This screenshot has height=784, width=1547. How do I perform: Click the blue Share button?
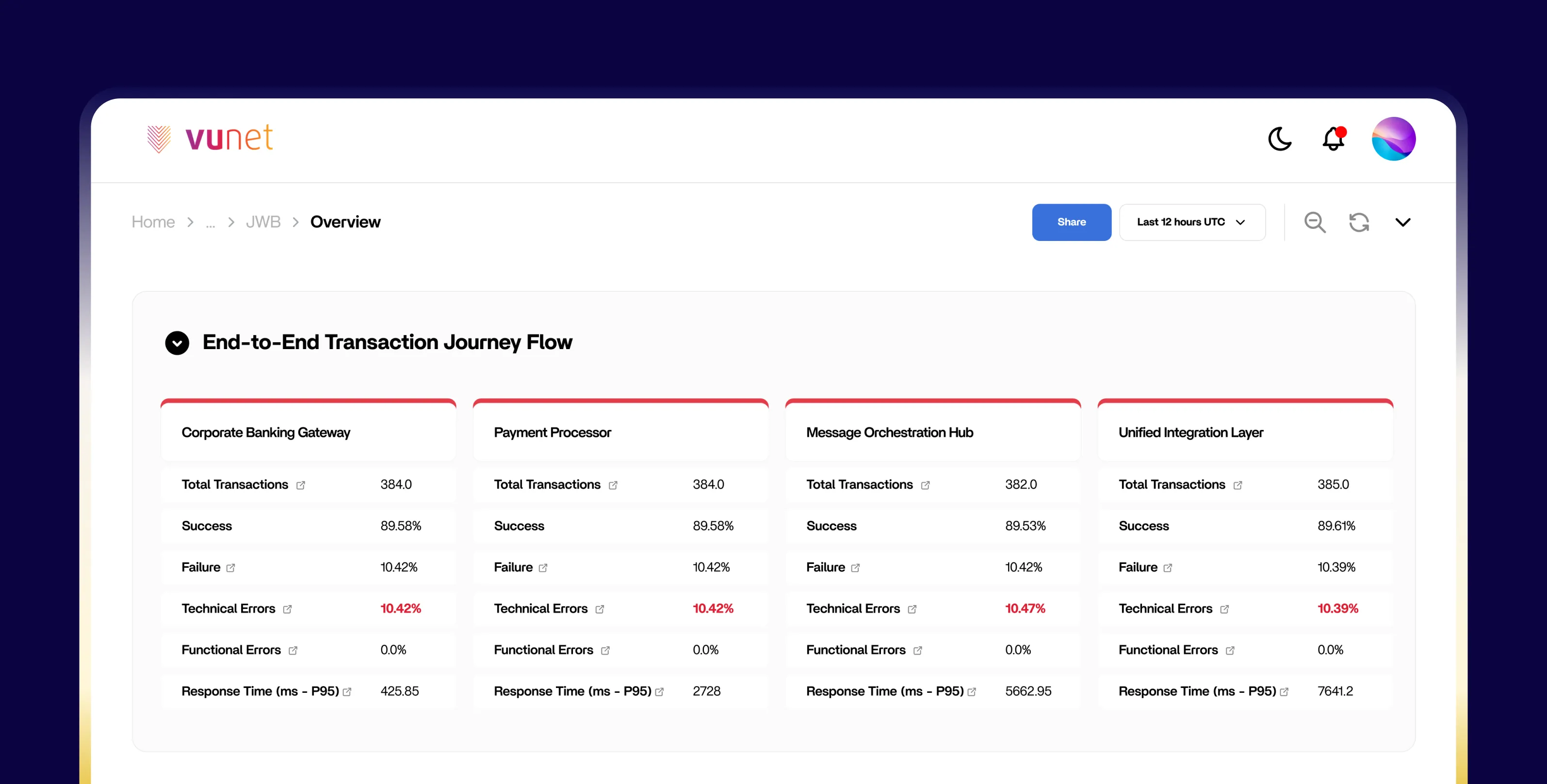coord(1072,222)
